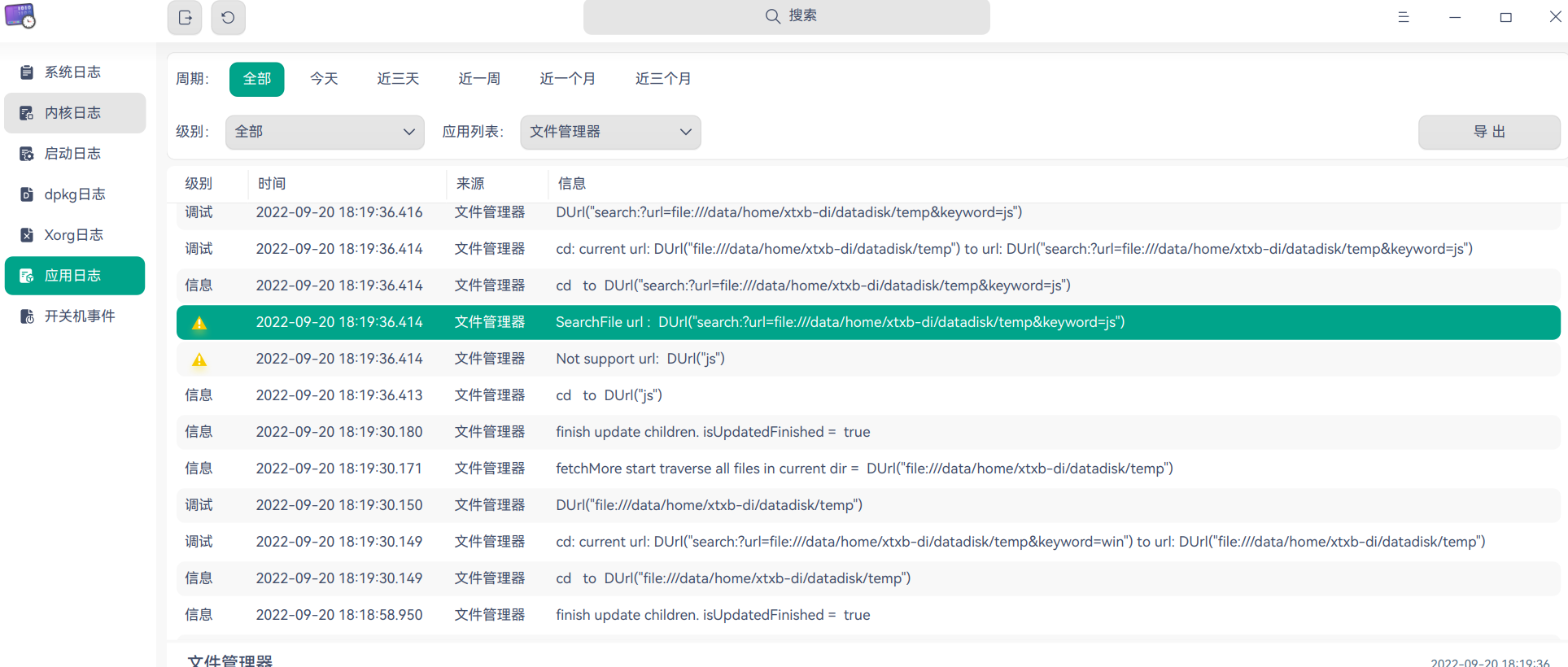Filter logs by 近三个月

coord(663,79)
